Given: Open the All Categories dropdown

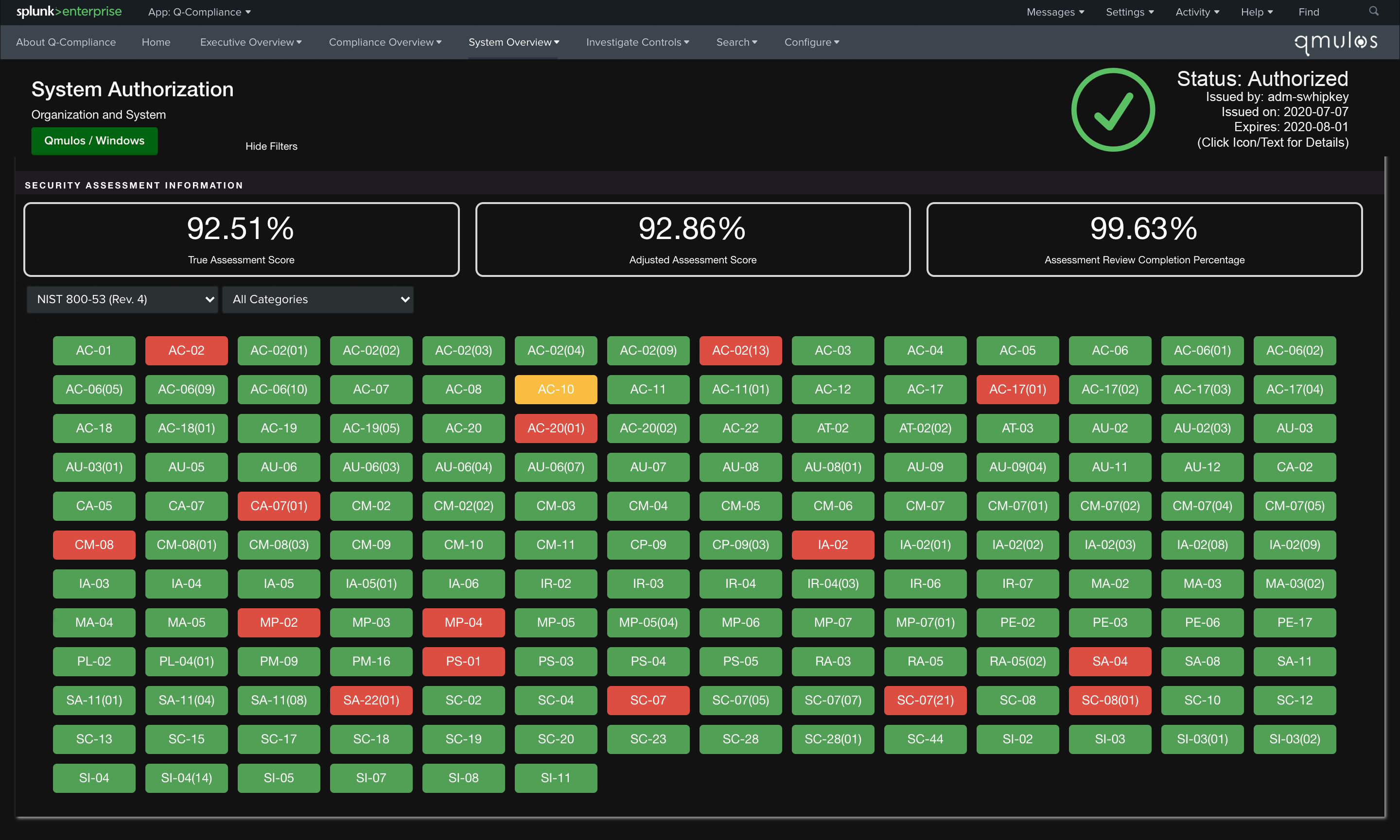Looking at the screenshot, I should (318, 299).
